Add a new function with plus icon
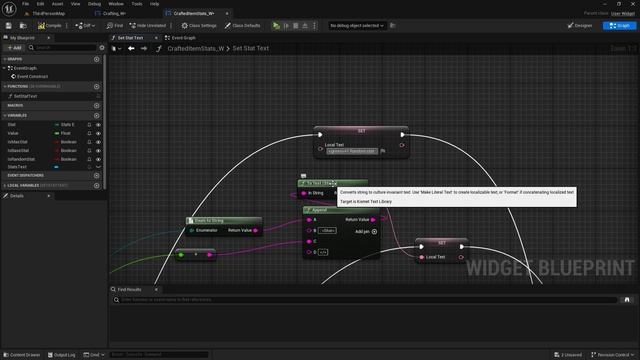 pyautogui.click(x=96, y=87)
